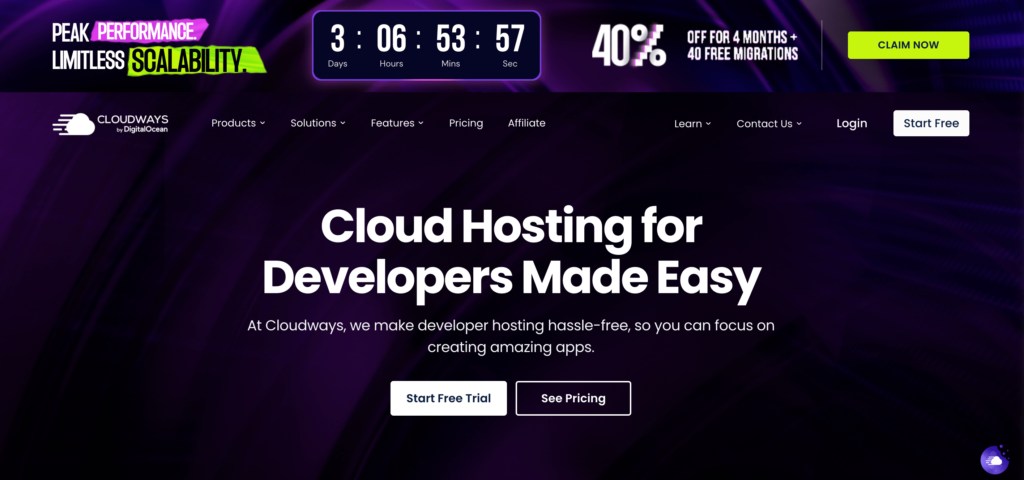The width and height of the screenshot is (1024, 480).
Task: Expand the Learn dropdown menu
Action: pos(692,123)
